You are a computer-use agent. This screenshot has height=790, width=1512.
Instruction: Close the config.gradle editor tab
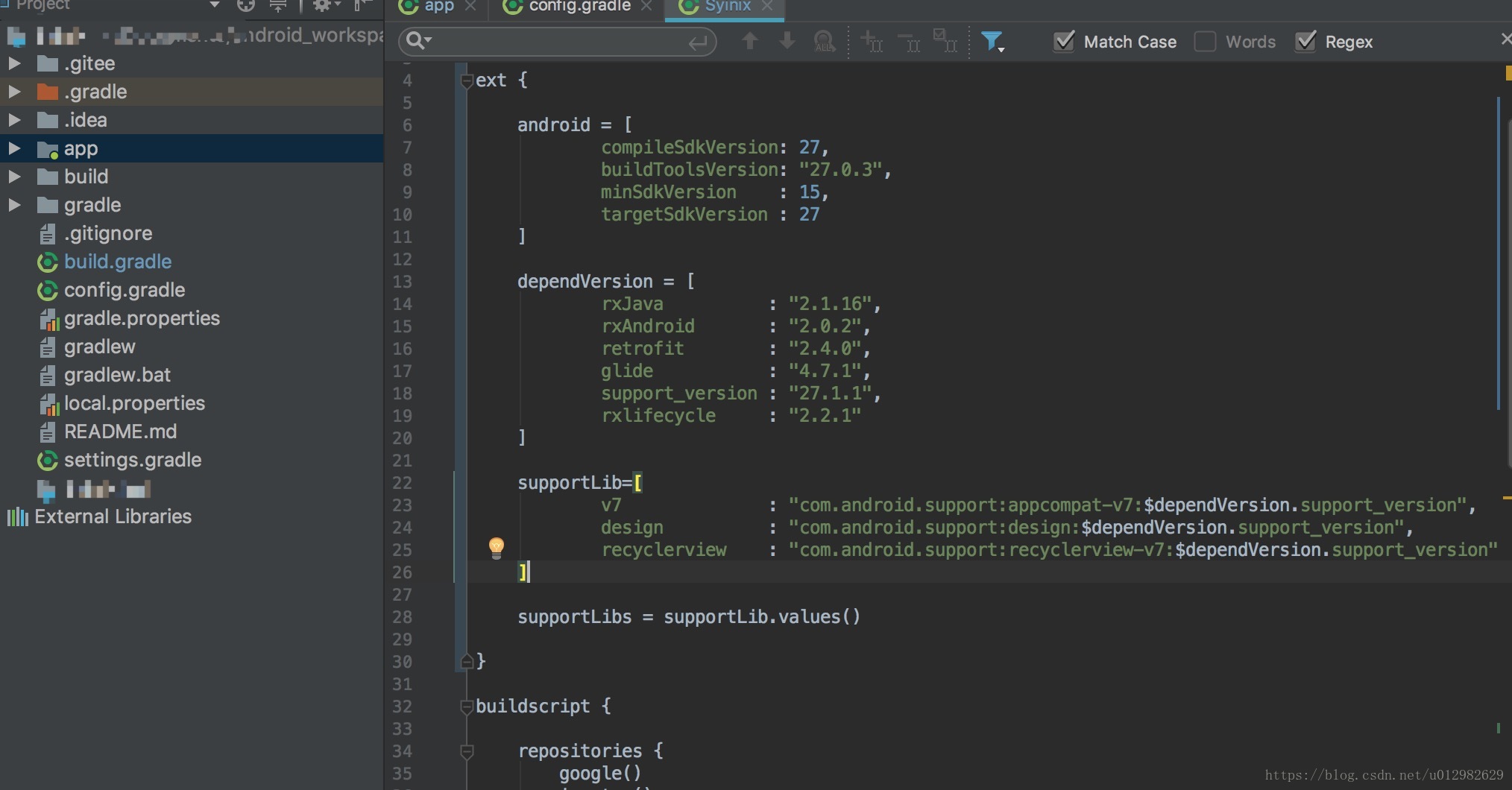point(646,6)
